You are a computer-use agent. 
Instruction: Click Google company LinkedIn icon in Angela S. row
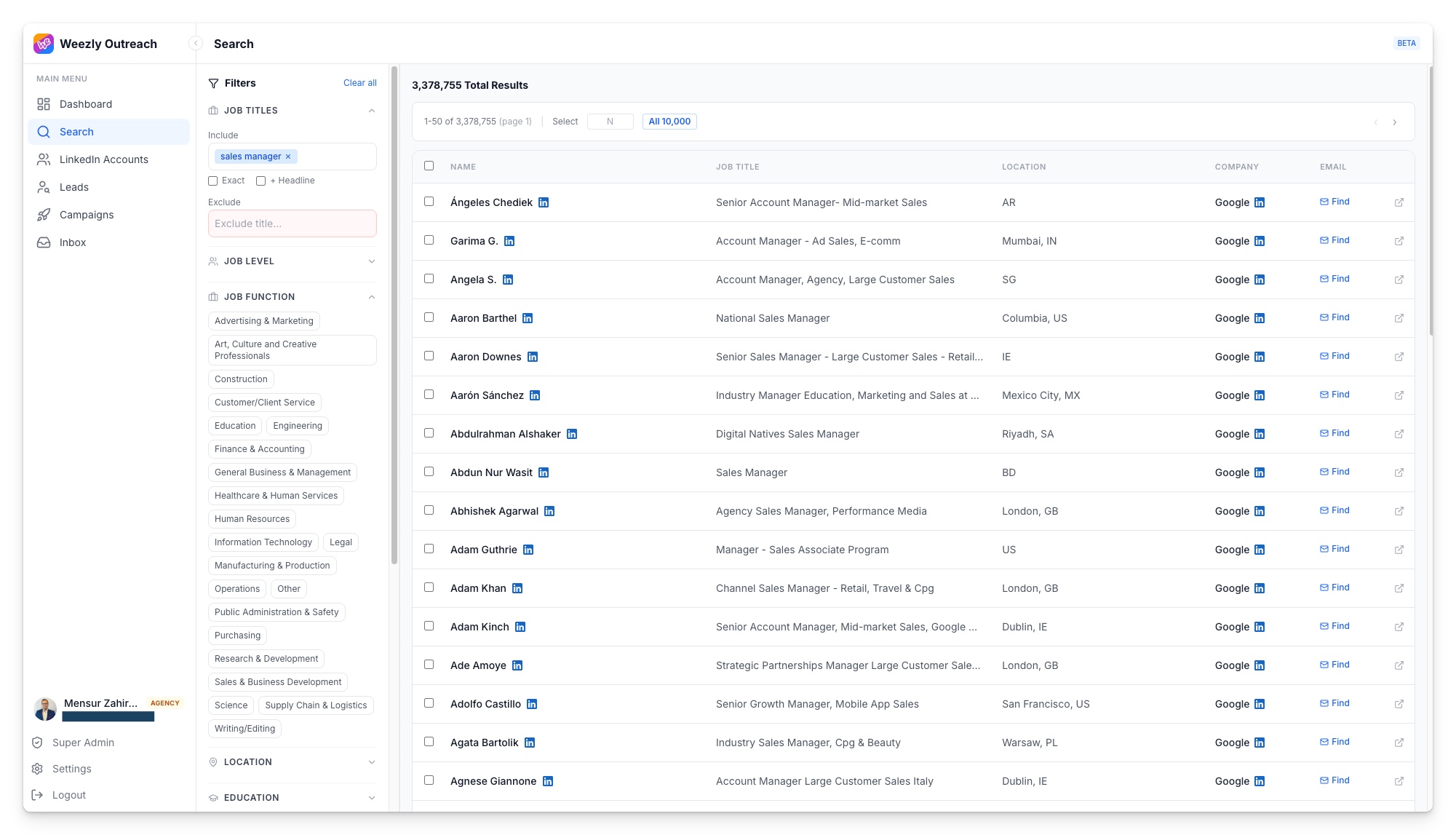1260,280
